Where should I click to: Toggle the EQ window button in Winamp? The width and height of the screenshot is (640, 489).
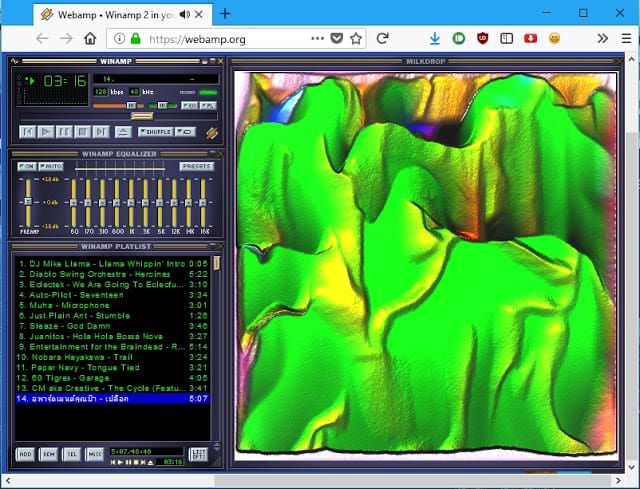tap(189, 106)
